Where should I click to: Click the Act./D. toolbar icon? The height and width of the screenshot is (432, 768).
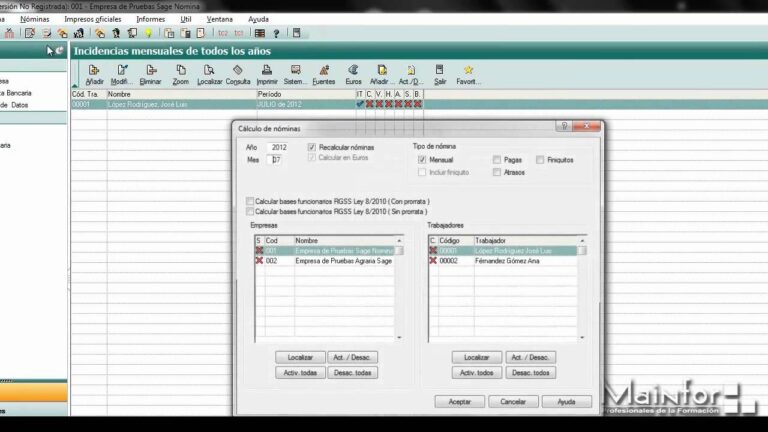click(410, 74)
